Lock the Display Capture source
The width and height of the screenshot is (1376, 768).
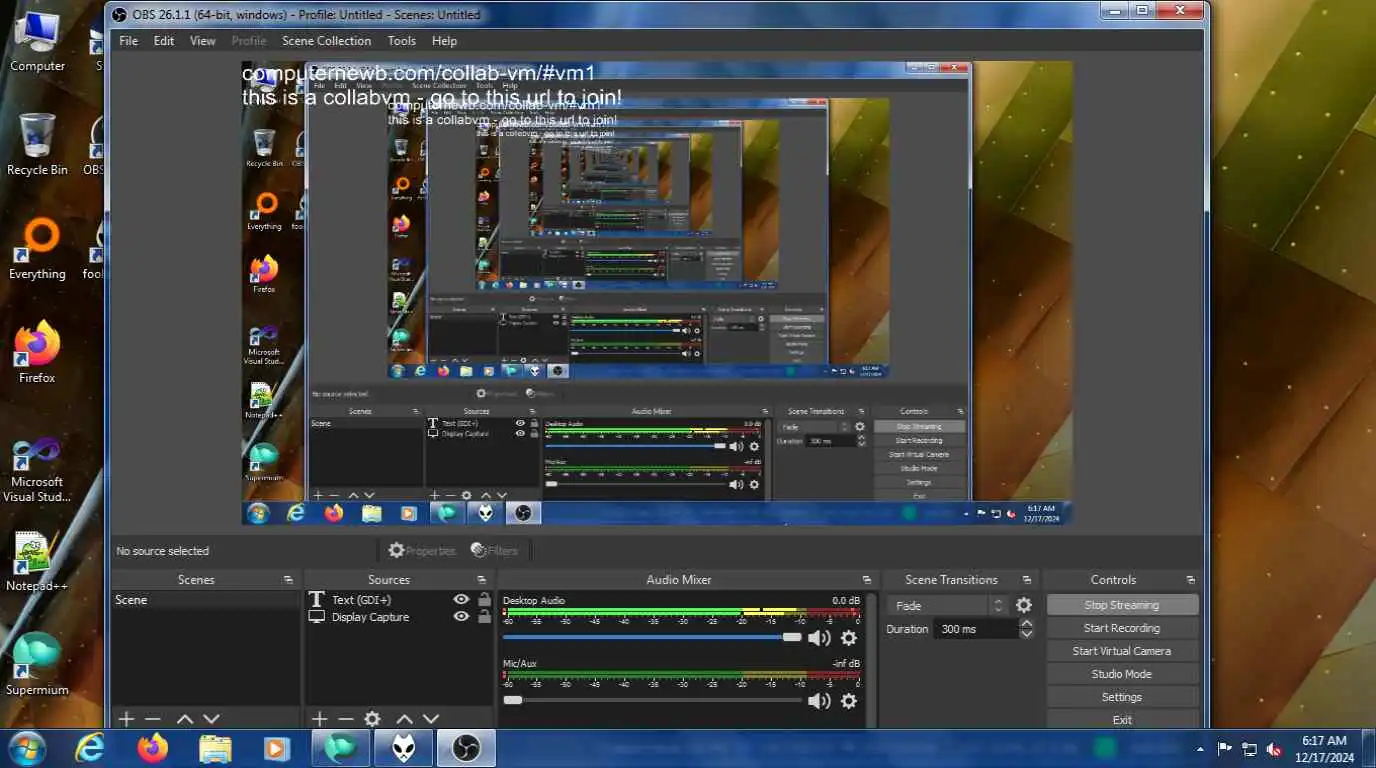484,617
